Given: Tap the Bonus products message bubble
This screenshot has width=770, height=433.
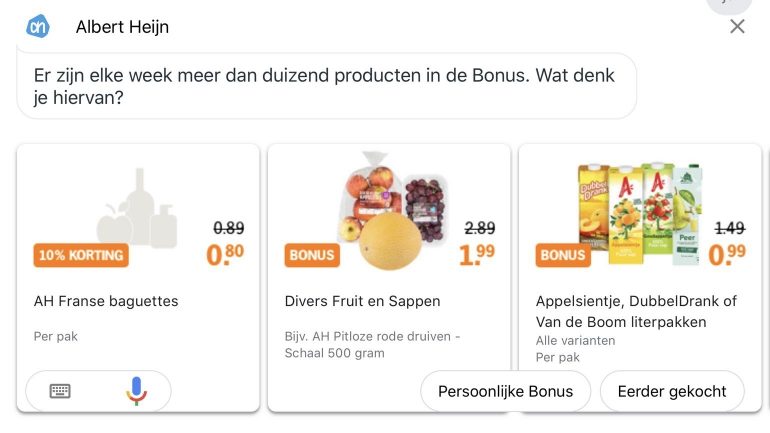Looking at the screenshot, I should pyautogui.click(x=326, y=87).
